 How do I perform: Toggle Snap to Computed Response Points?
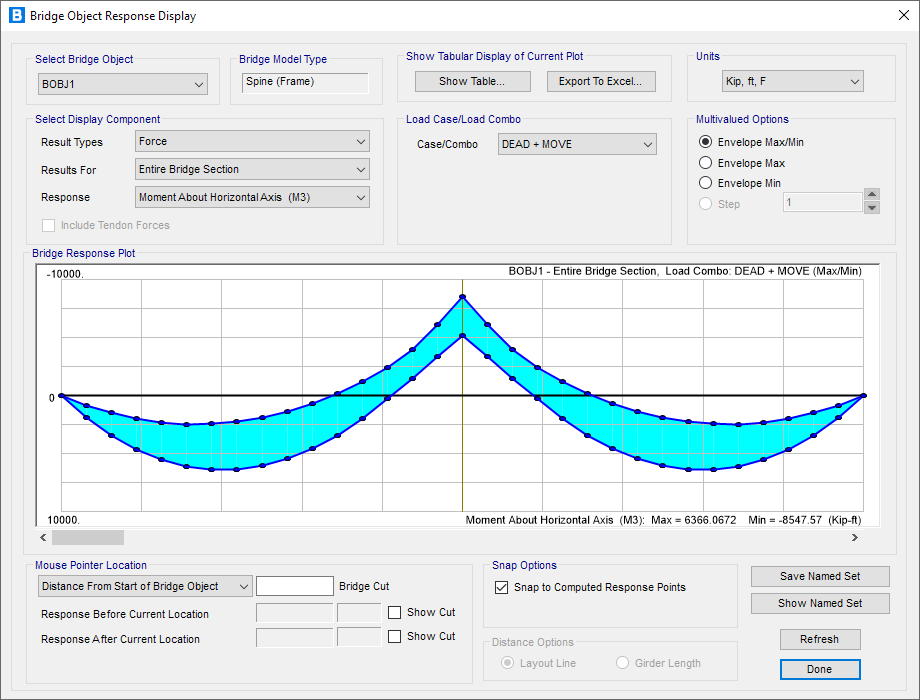coord(502,587)
